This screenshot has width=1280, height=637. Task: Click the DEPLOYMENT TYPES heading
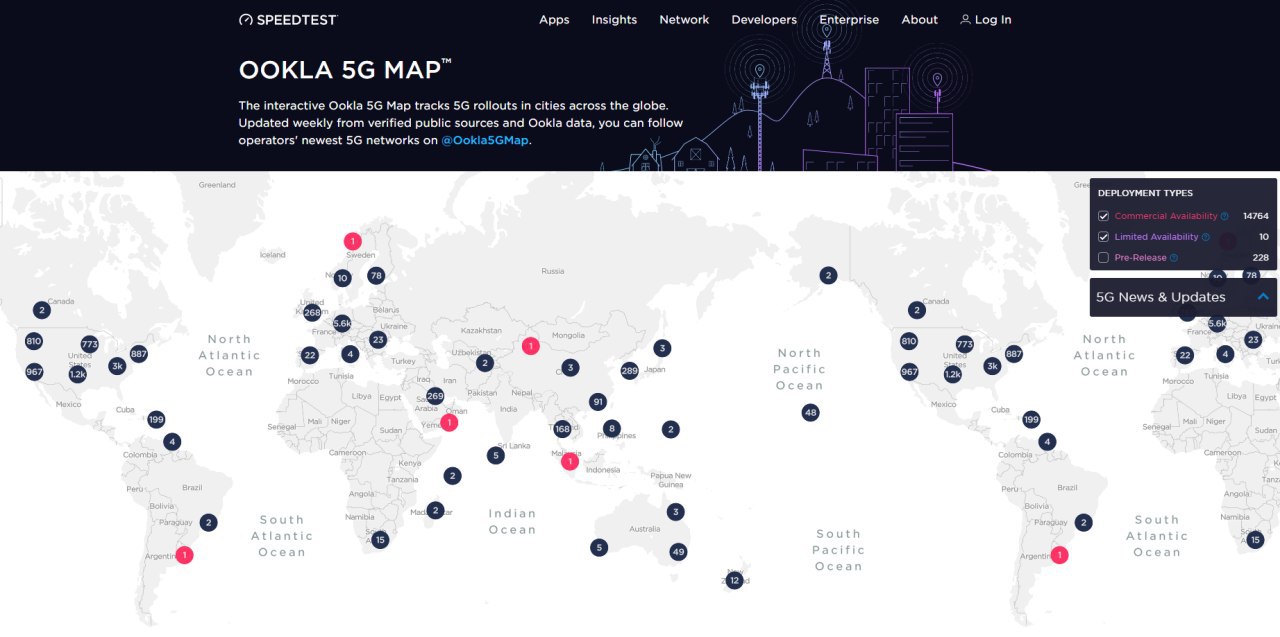tap(1145, 193)
